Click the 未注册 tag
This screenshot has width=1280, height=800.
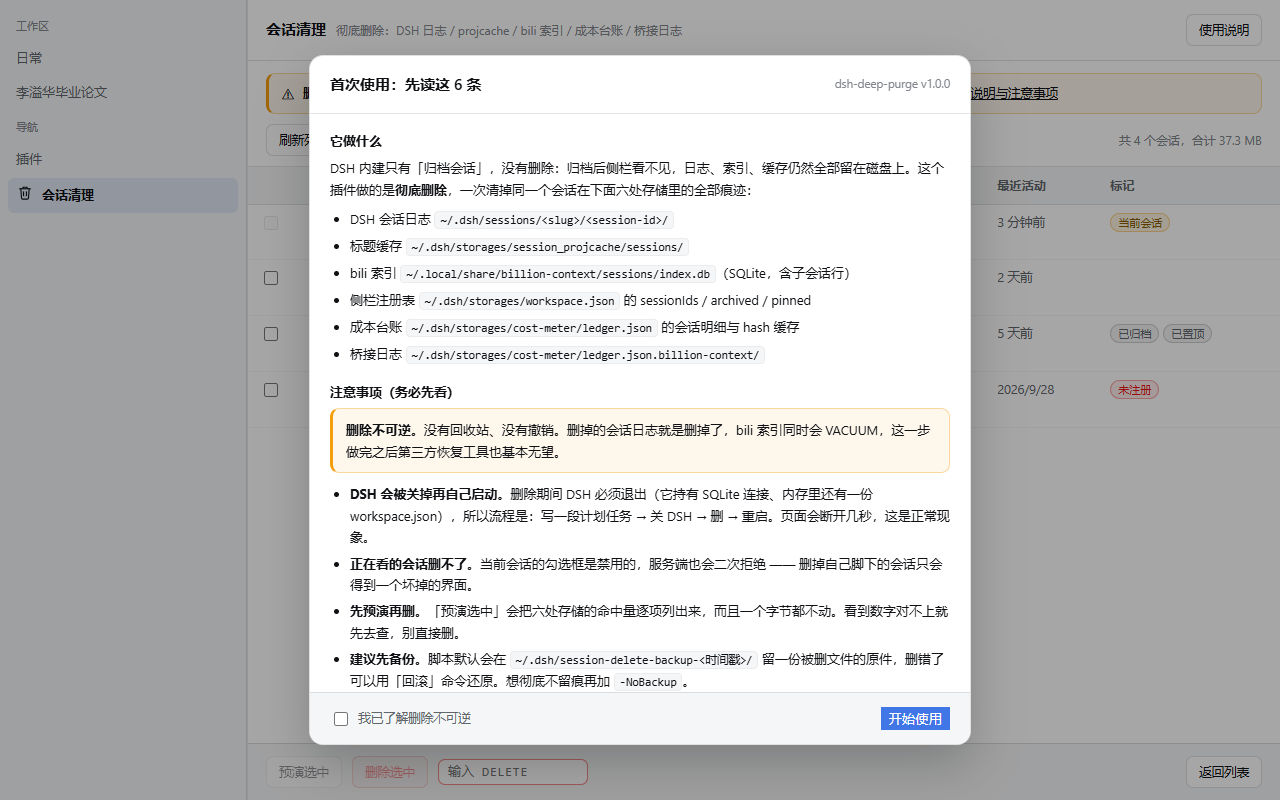coord(1134,390)
